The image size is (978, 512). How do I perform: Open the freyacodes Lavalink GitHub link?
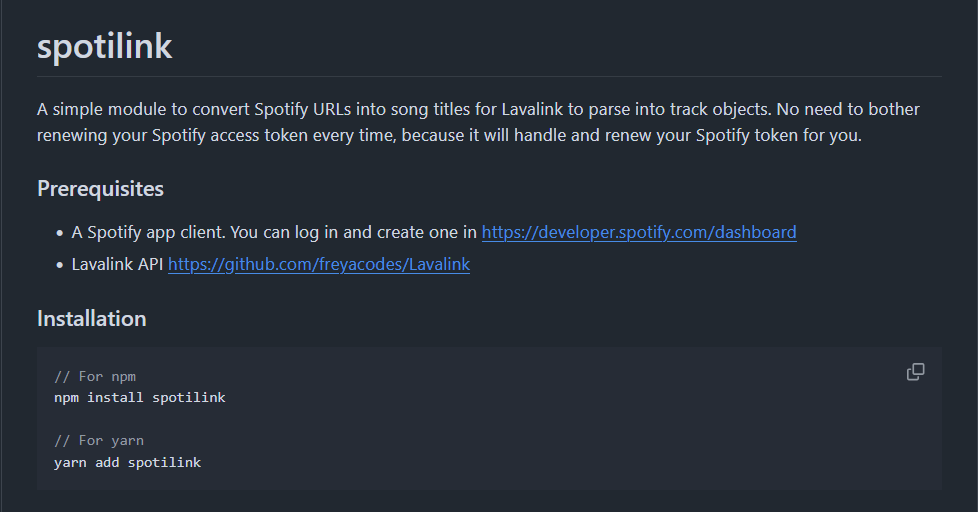pos(318,265)
